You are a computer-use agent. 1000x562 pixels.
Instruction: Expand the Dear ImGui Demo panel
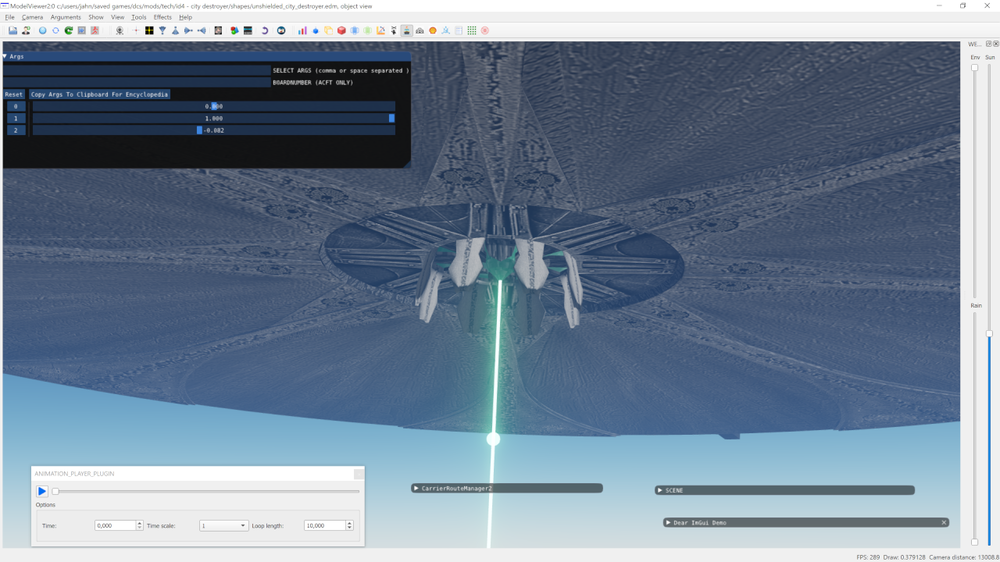[x=668, y=522]
